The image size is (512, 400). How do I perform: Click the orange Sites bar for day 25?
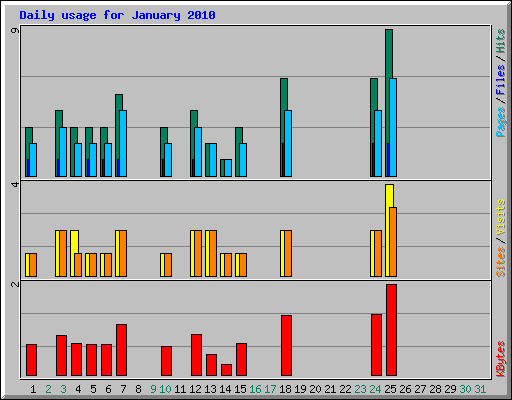pos(393,242)
